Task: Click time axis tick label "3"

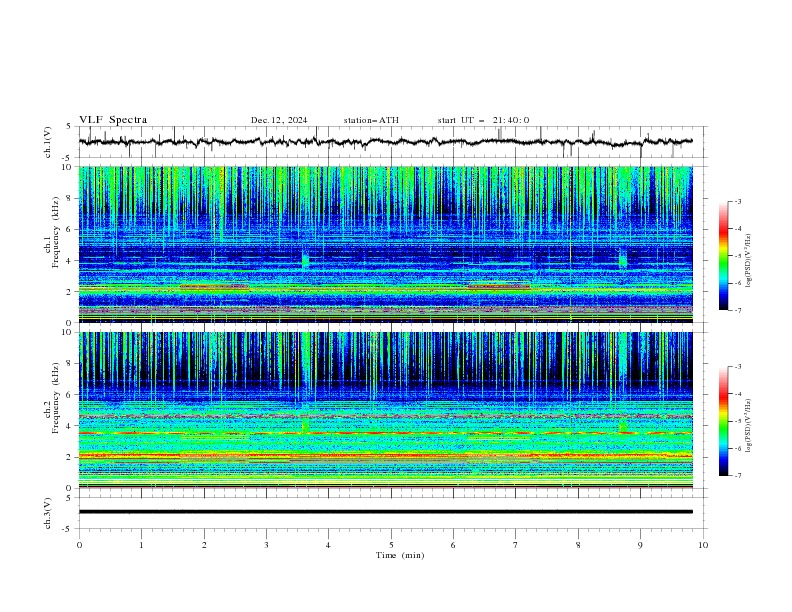Action: 266,545
